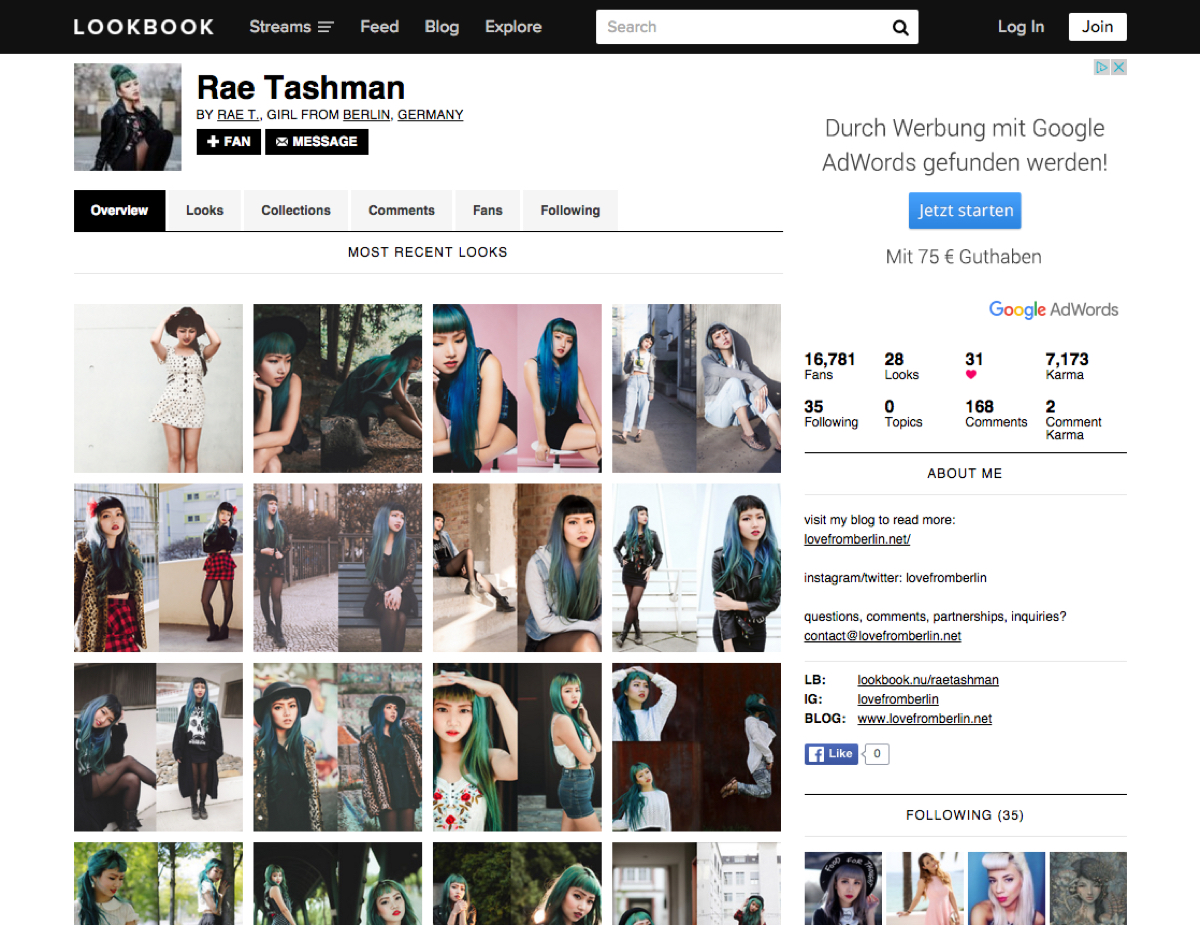This screenshot has width=1200, height=925.
Task: Click the contact@lovefromberlin.net email link
Action: pos(882,636)
